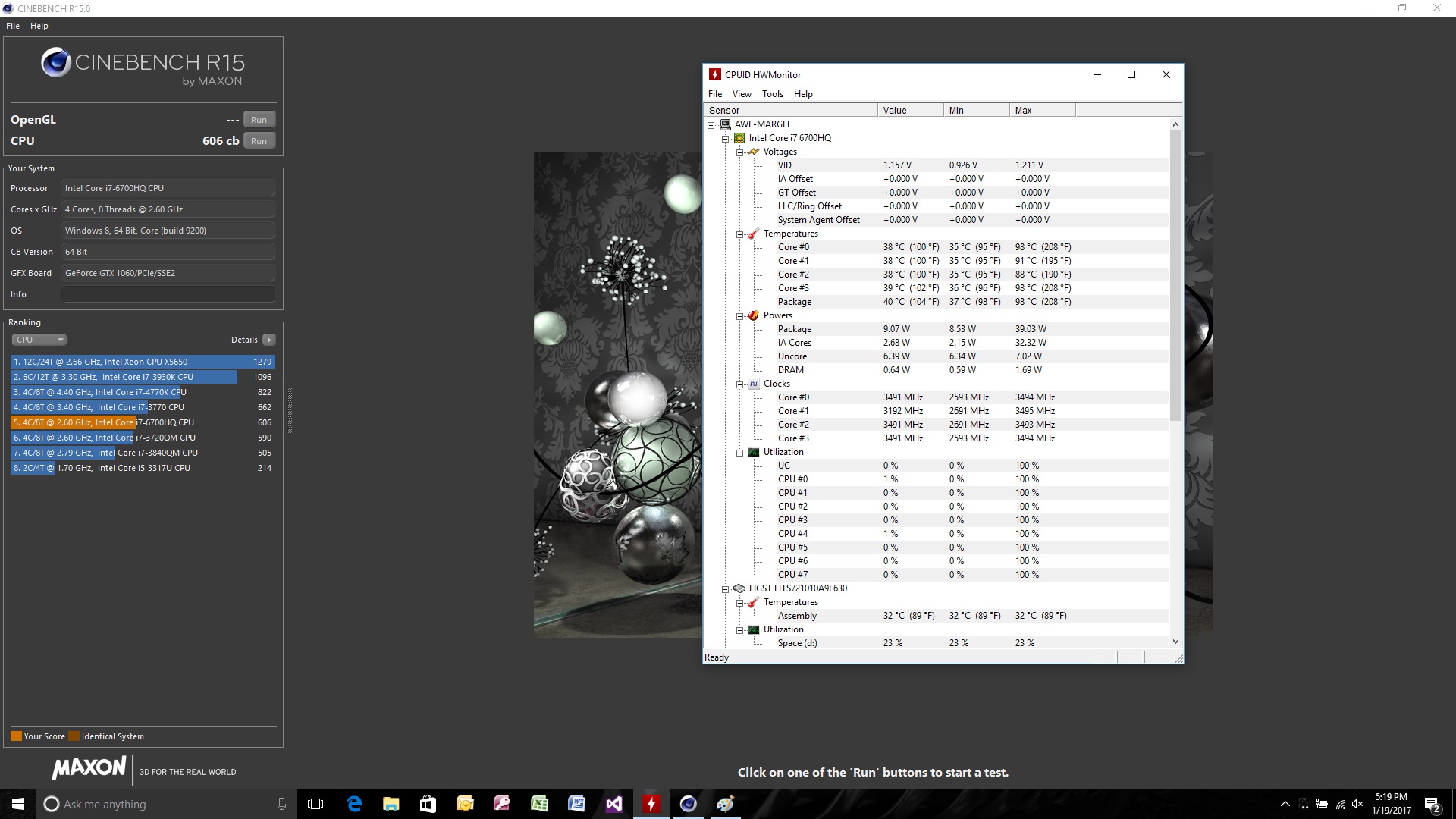
Task: Run the CPU benchmark test
Action: point(259,141)
